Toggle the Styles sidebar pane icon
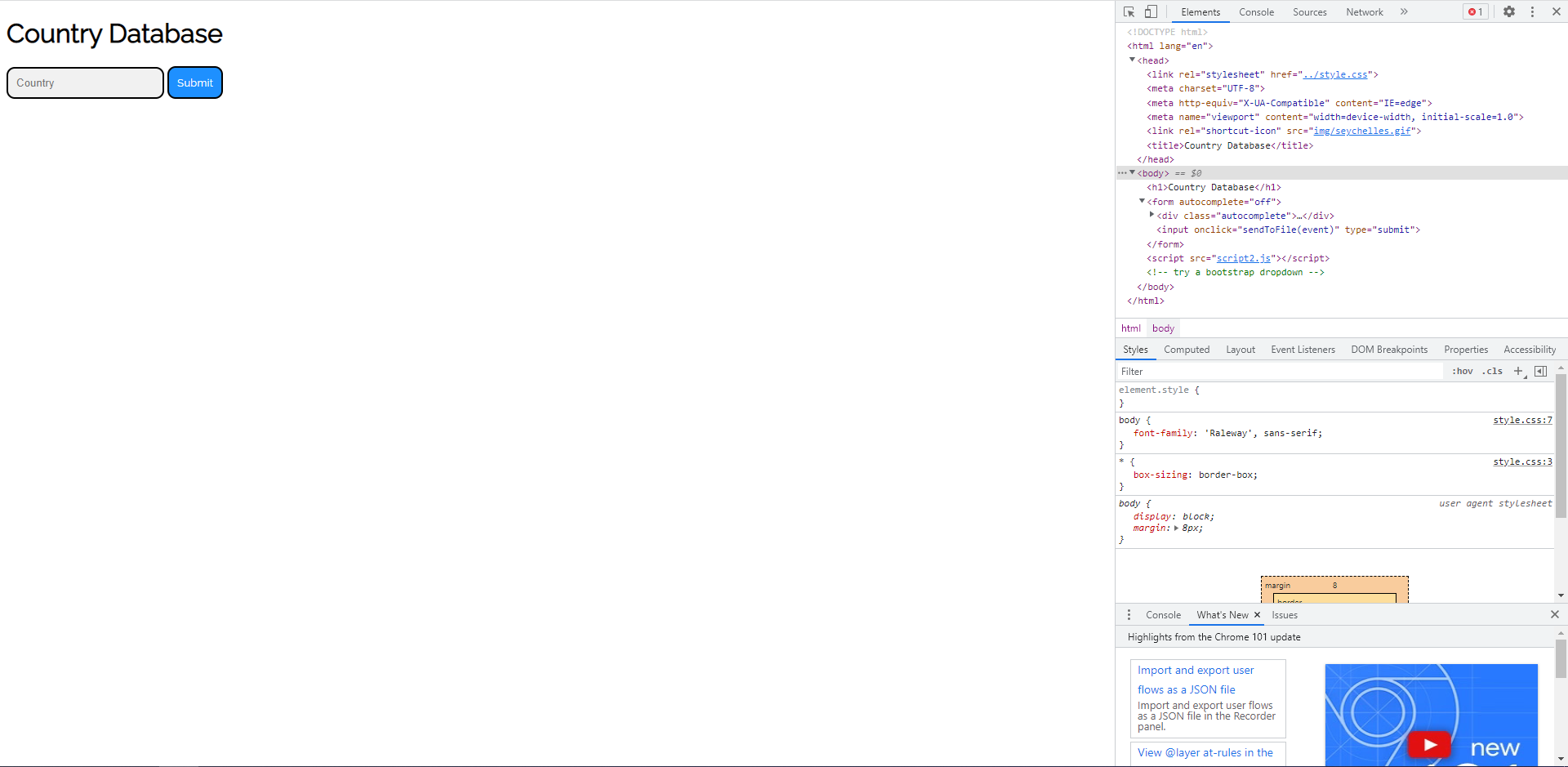The image size is (1568, 767). click(1540, 371)
